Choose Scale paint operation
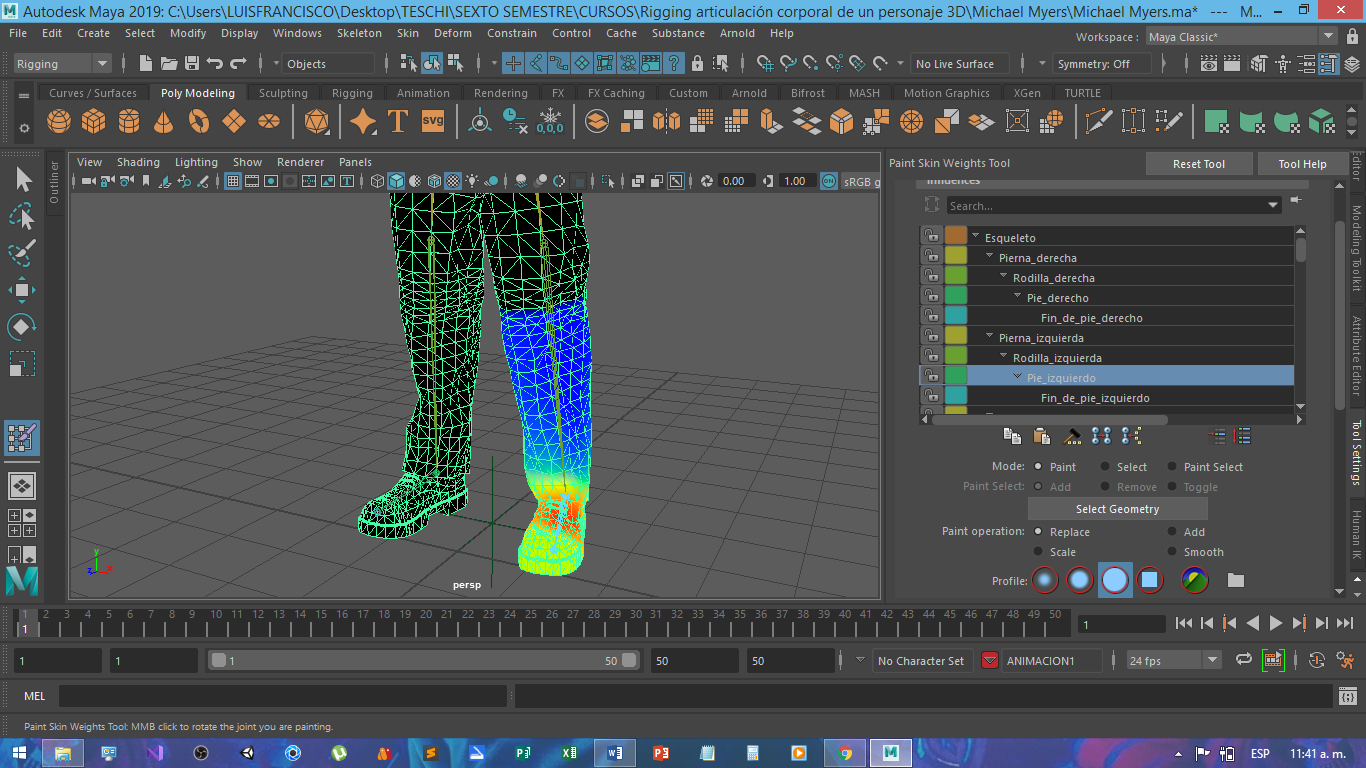The image size is (1366, 768). (x=1039, y=552)
